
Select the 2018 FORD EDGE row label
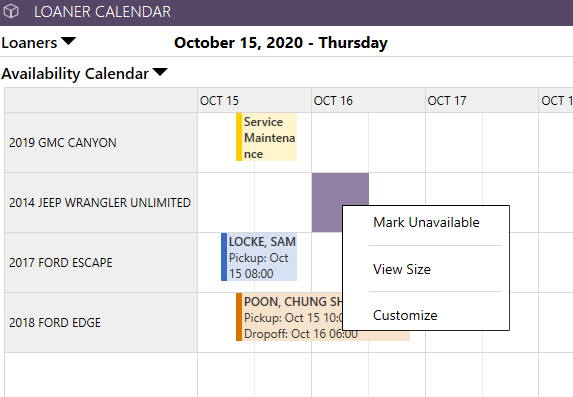click(101, 322)
